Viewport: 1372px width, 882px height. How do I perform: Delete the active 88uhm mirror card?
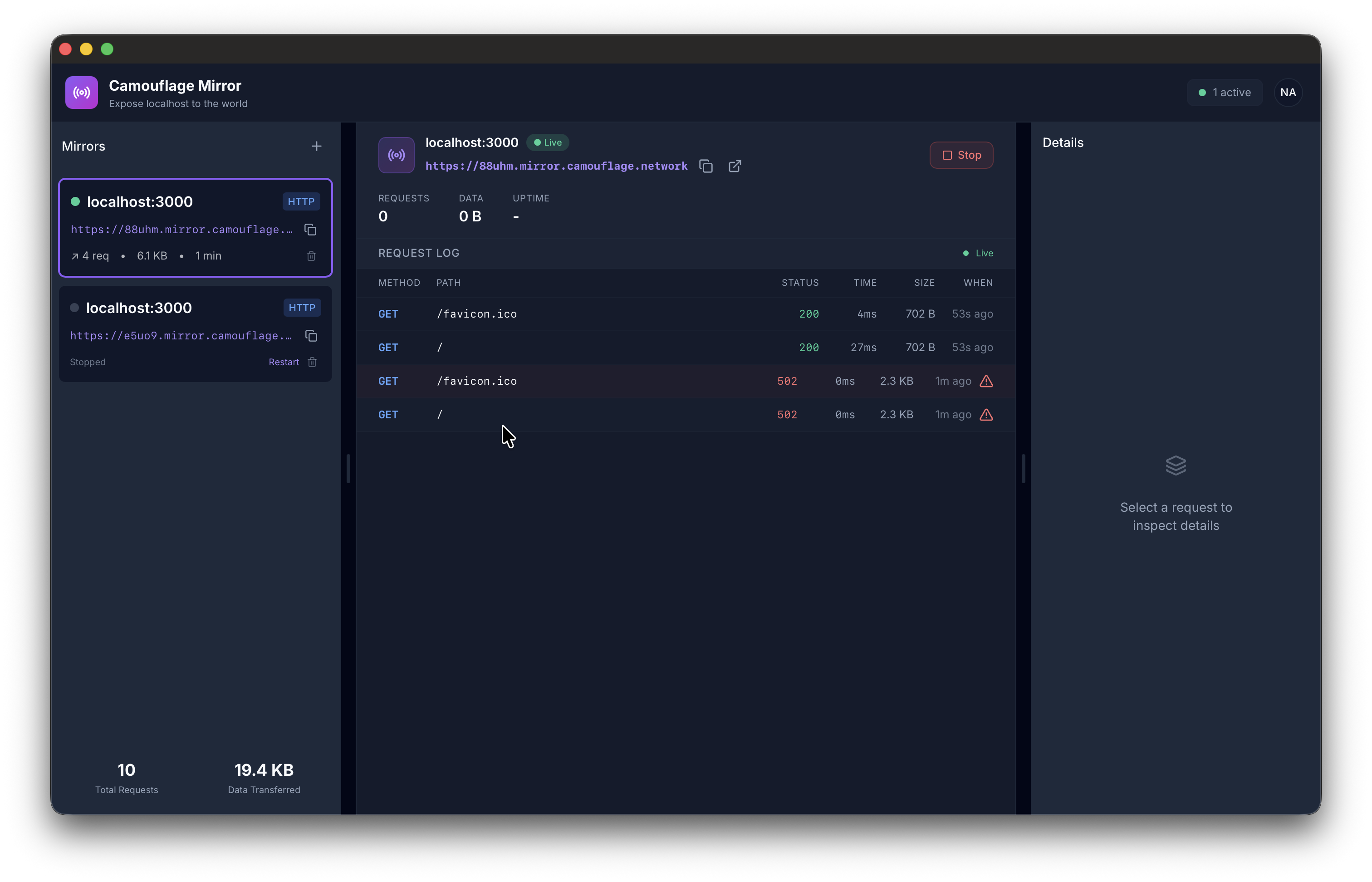[x=311, y=256]
